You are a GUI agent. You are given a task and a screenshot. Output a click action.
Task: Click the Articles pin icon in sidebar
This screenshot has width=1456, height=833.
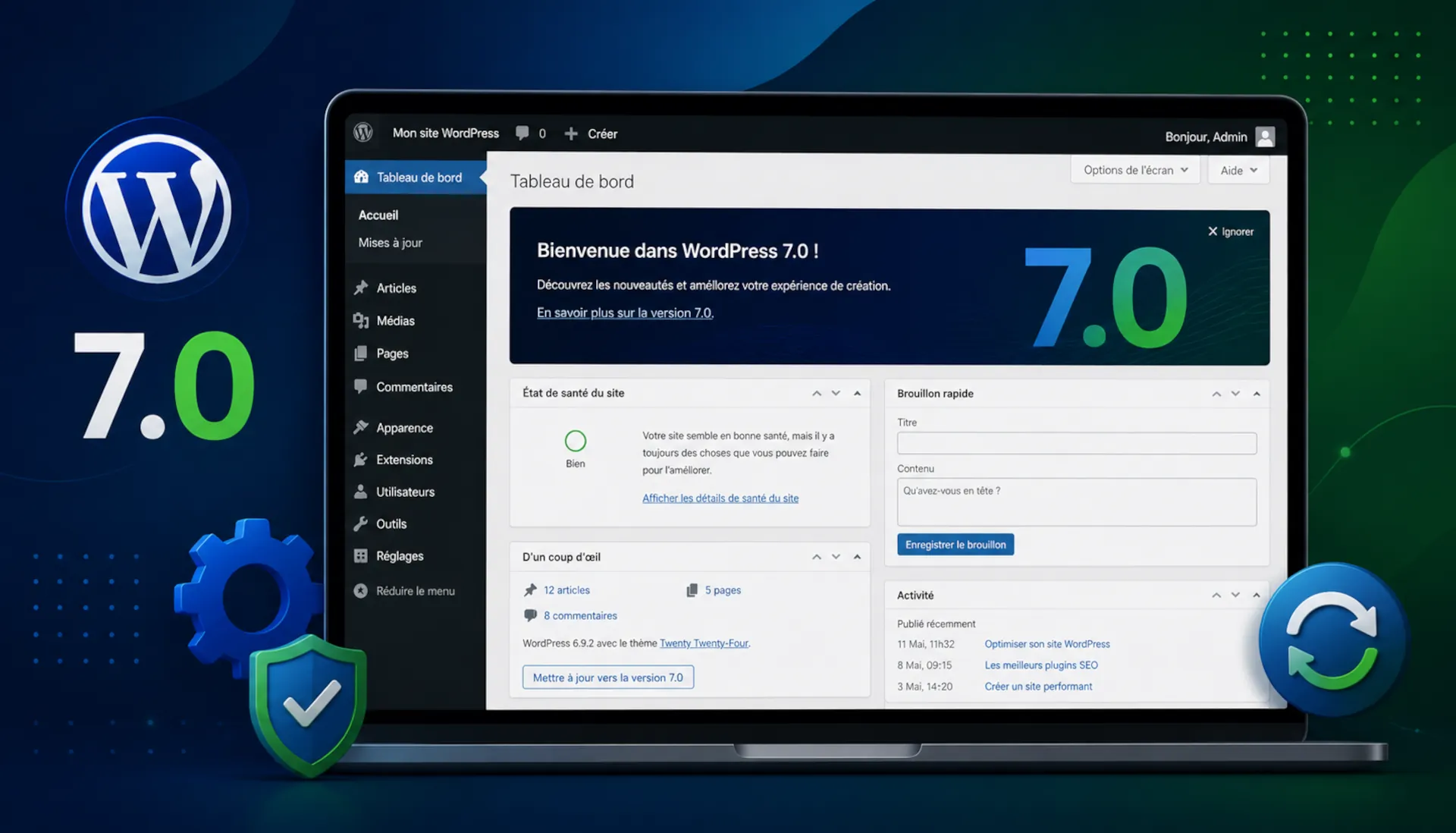[361, 288]
